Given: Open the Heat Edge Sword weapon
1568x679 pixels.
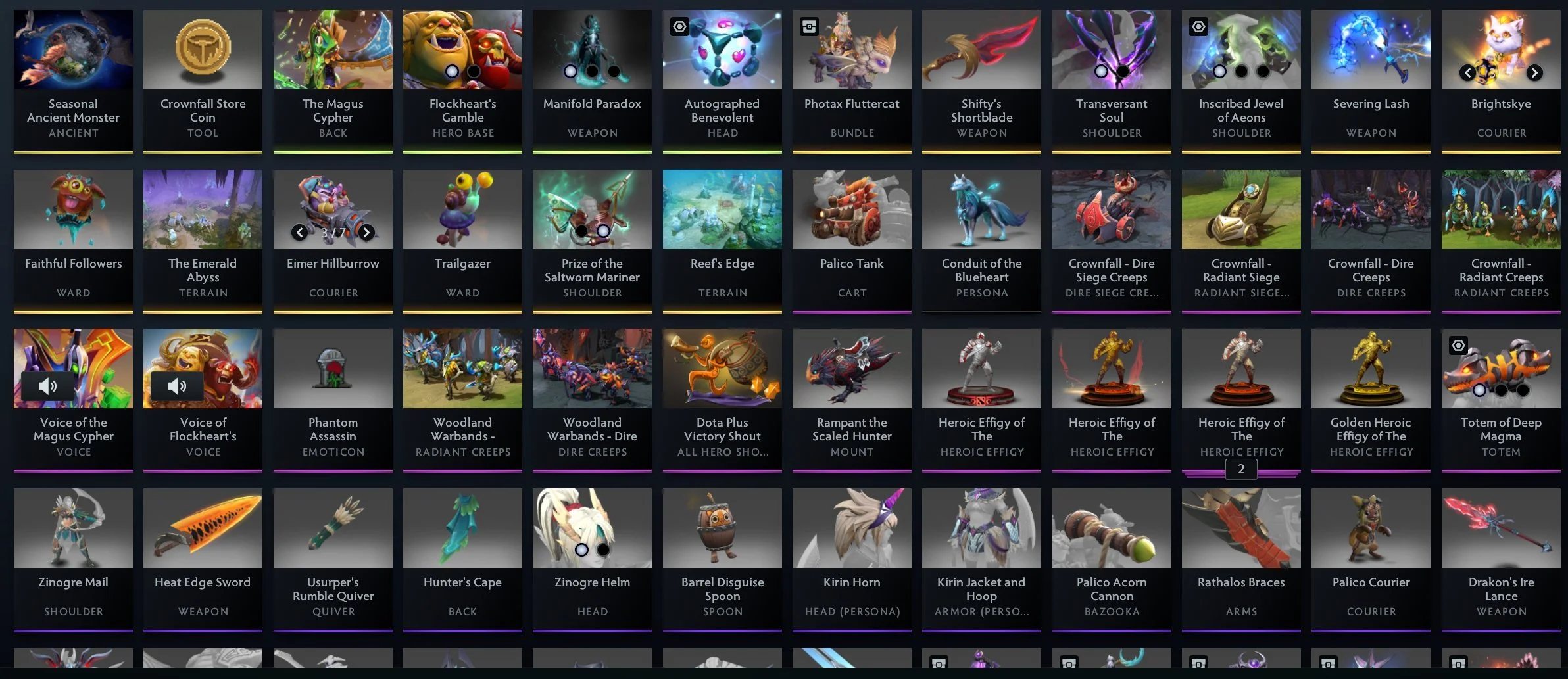Looking at the screenshot, I should click(203, 560).
